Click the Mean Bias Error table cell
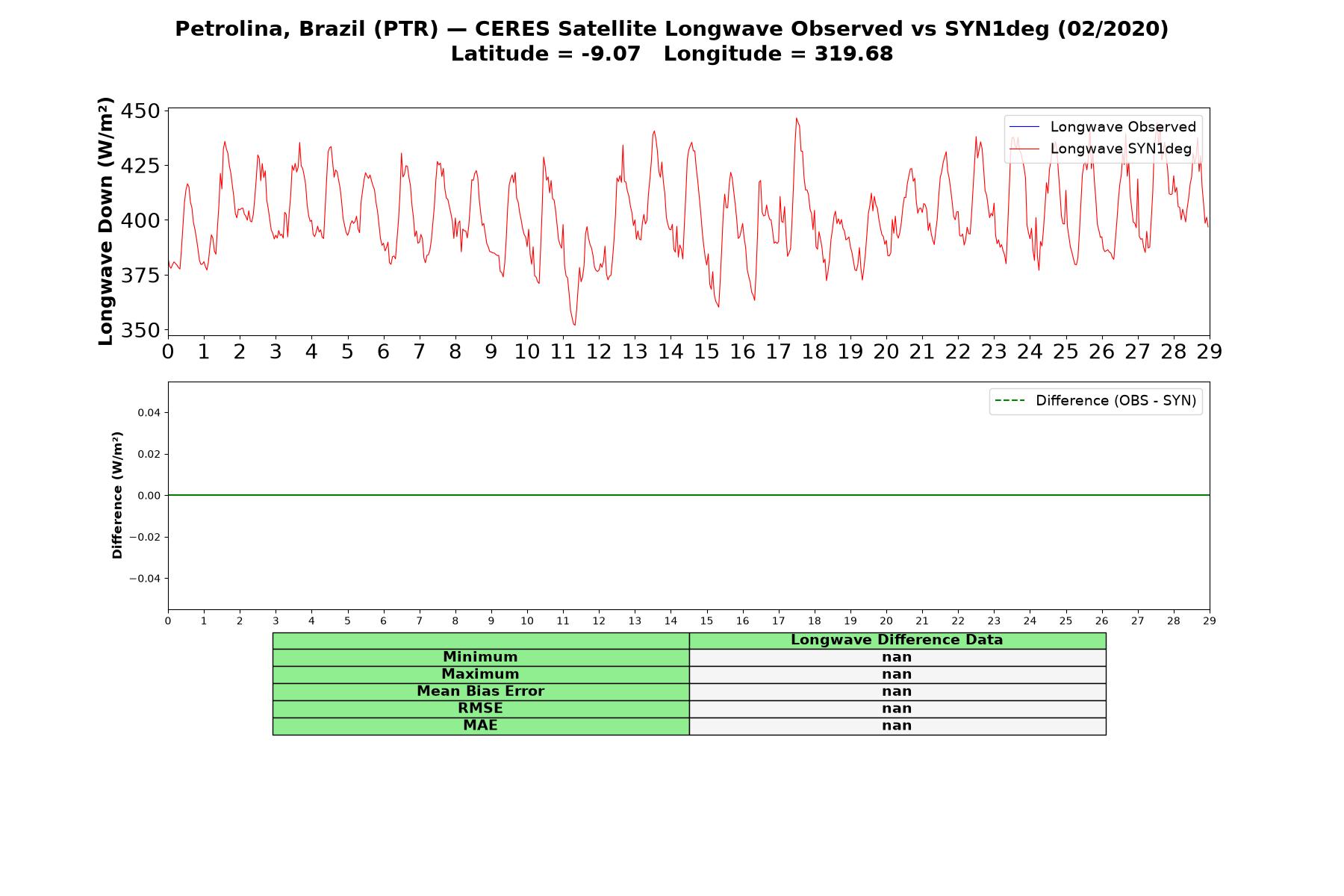The width and height of the screenshot is (1344, 896). (x=480, y=691)
